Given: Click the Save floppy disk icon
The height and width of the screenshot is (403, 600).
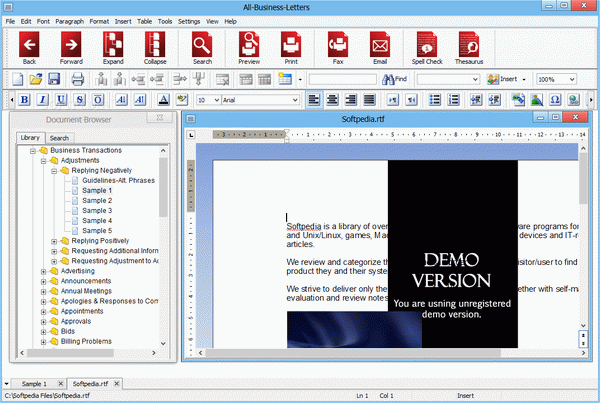Looking at the screenshot, I should tap(54, 79).
